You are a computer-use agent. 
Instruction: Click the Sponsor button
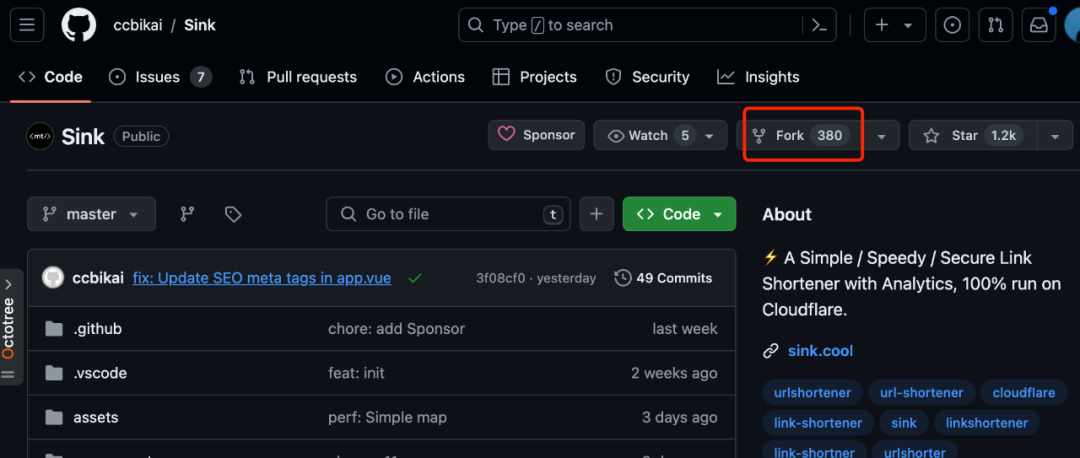coord(537,135)
